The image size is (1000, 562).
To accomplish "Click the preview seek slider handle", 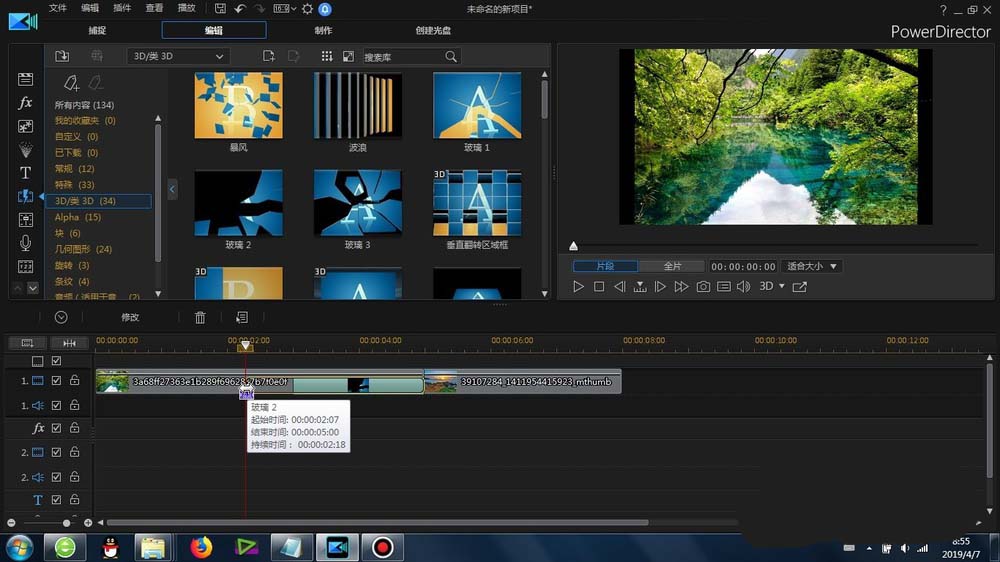I will tap(573, 246).
